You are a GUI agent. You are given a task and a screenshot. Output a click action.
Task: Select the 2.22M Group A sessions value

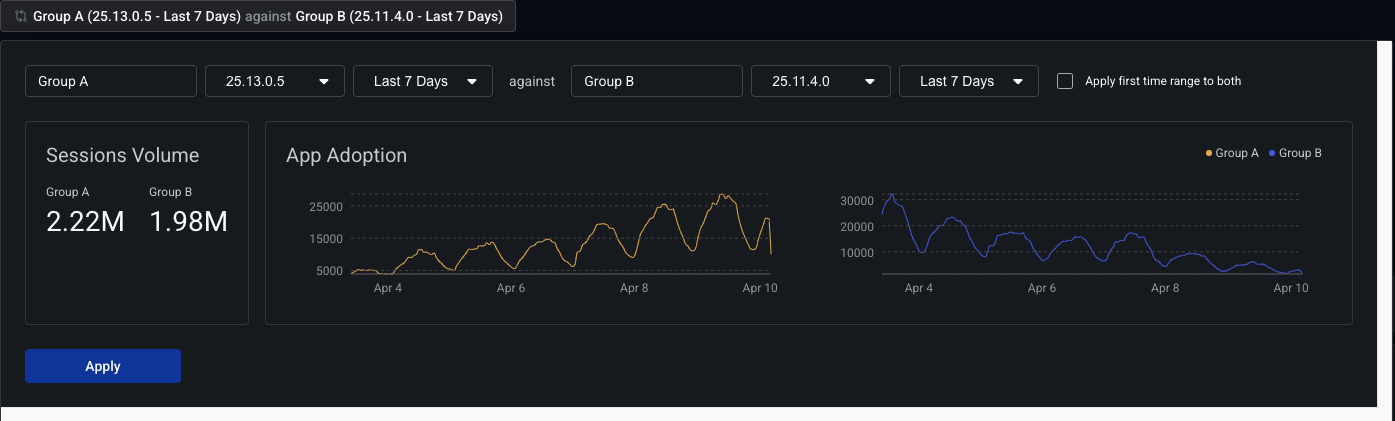[x=85, y=222]
